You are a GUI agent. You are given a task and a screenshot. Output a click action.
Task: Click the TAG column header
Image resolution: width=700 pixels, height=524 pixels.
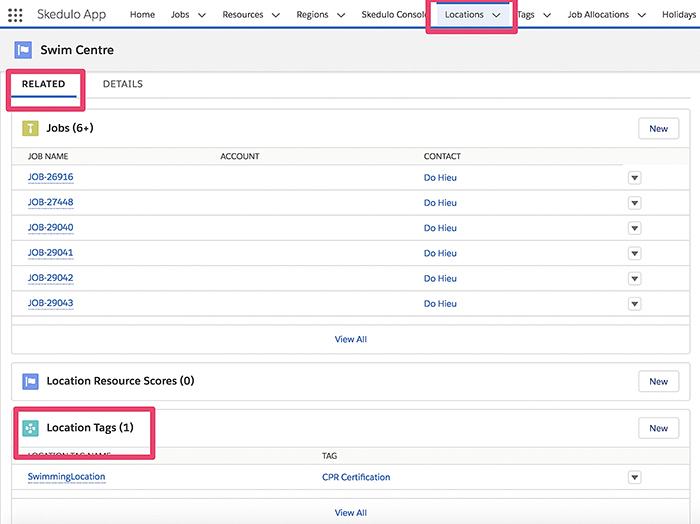[x=329, y=456]
